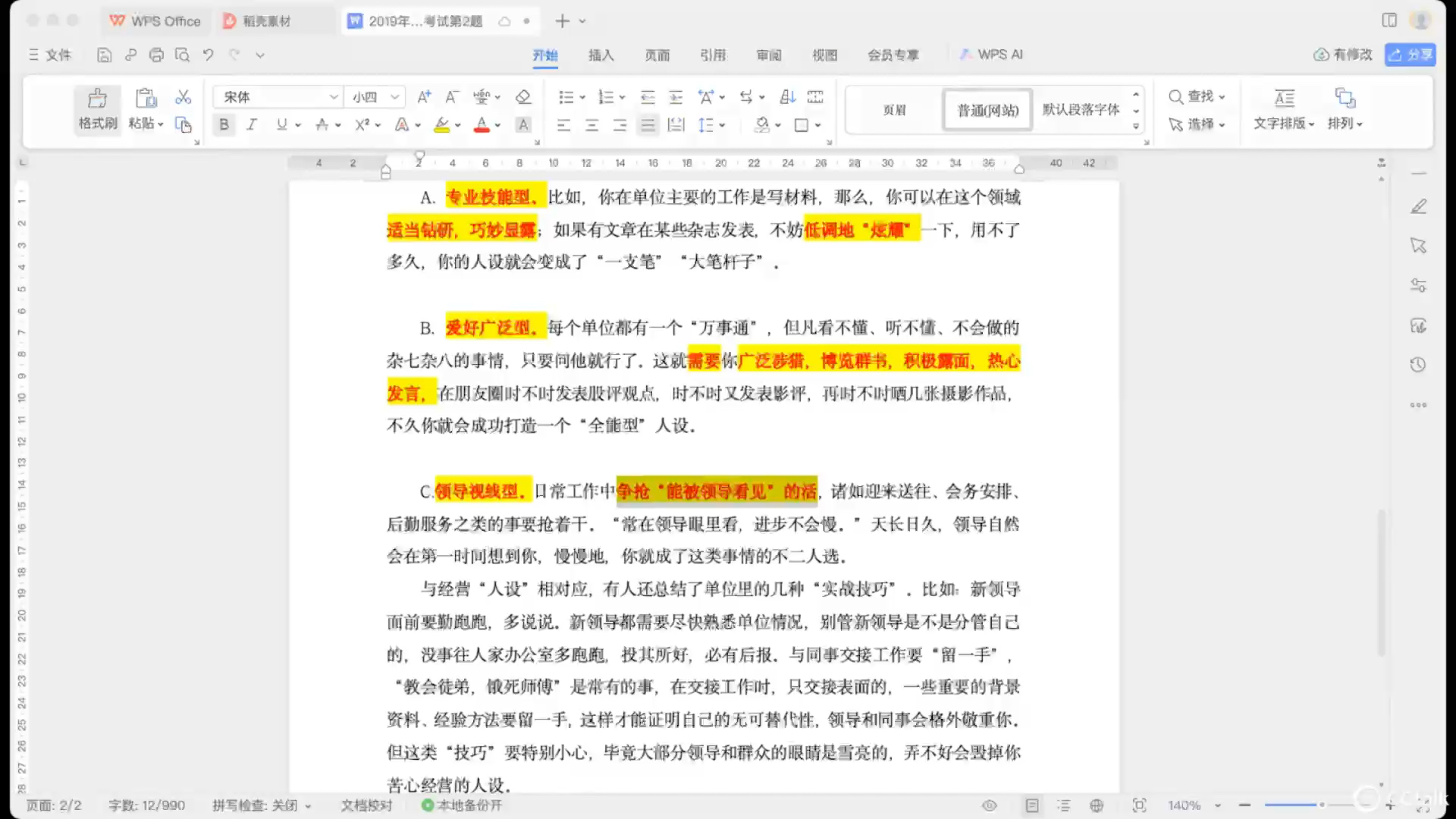Toggle Italic formatting
The height and width of the screenshot is (819, 1456).
pyautogui.click(x=252, y=124)
